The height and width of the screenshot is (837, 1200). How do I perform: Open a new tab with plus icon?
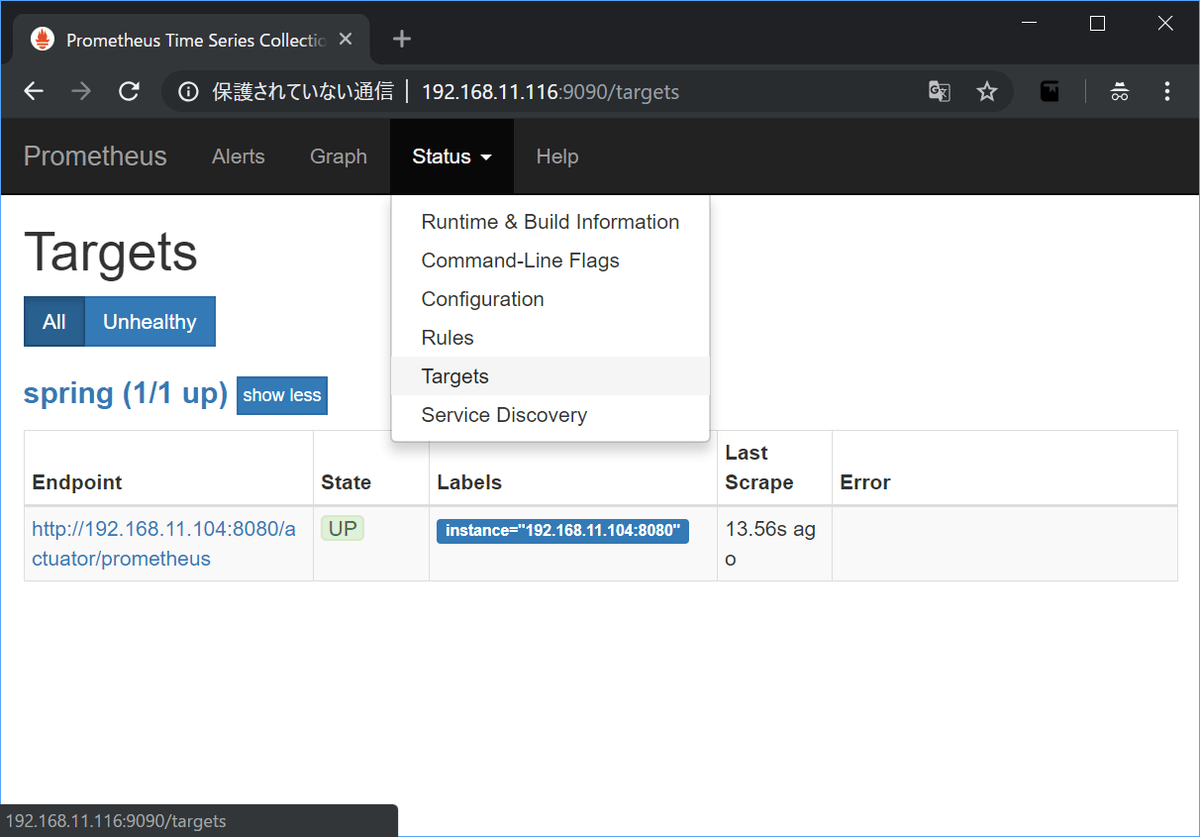[x=402, y=39]
